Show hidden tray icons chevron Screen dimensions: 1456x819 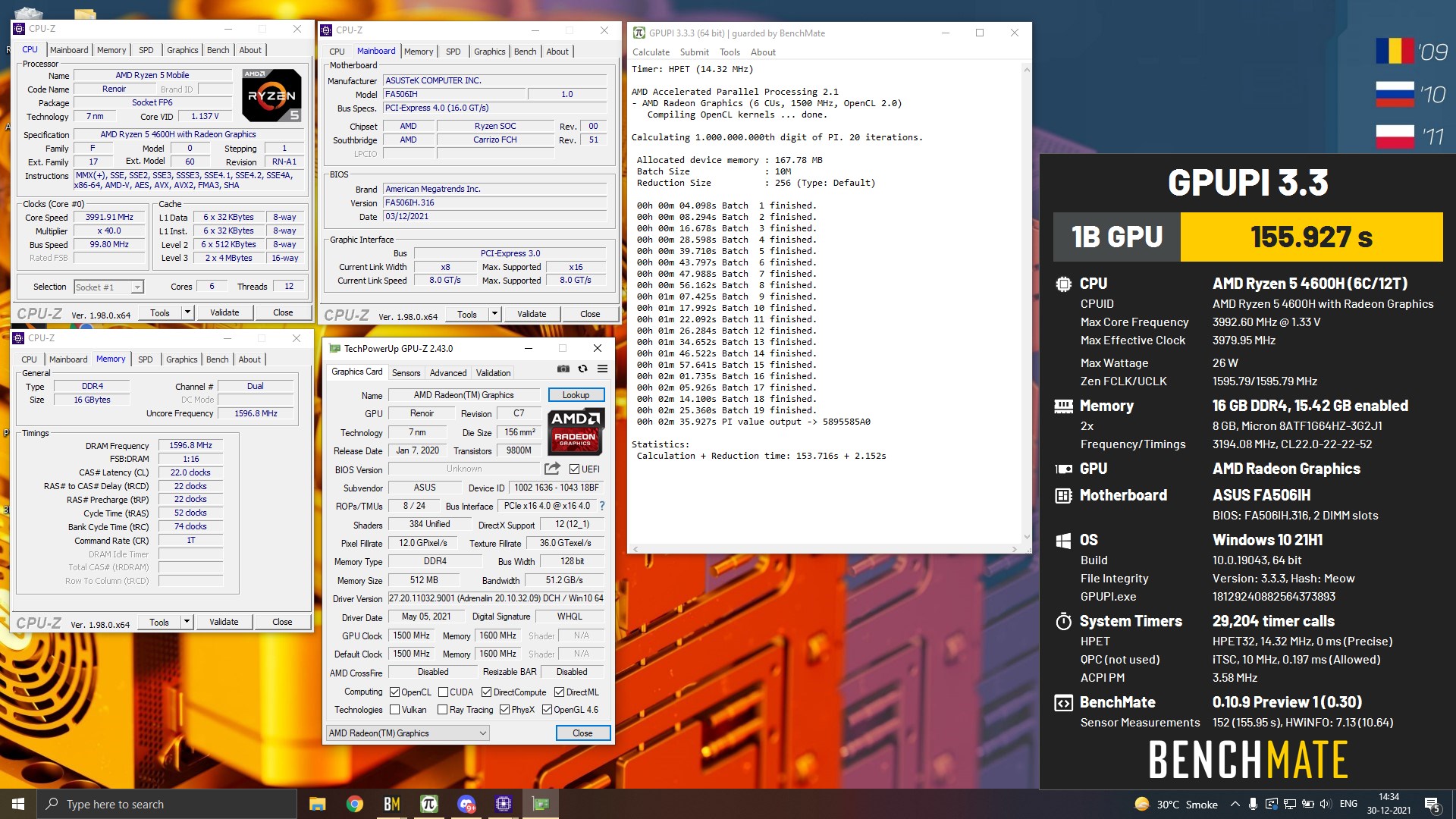pyautogui.click(x=1235, y=804)
